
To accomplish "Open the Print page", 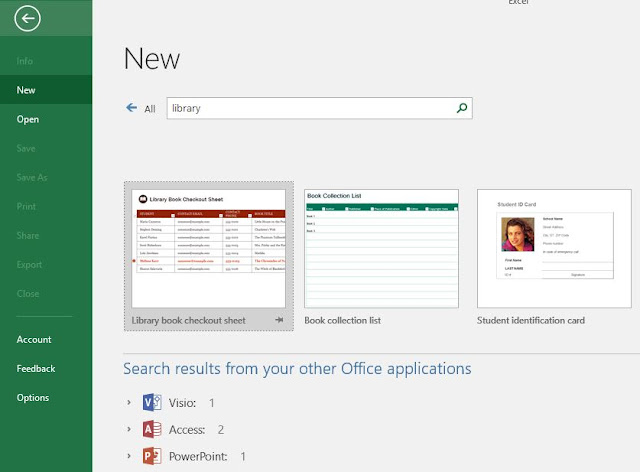I will [46, 206].
